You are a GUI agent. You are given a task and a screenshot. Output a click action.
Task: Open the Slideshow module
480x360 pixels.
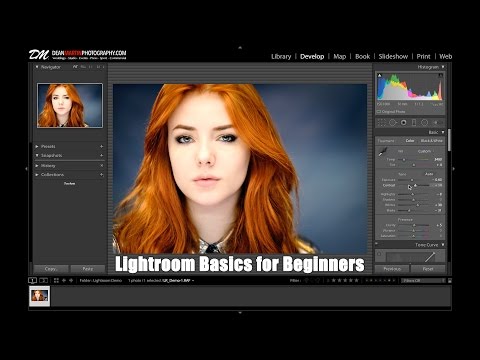[393, 56]
